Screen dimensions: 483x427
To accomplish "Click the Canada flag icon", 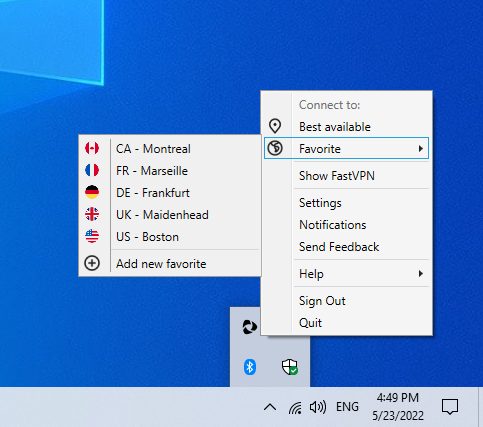I will point(92,148).
